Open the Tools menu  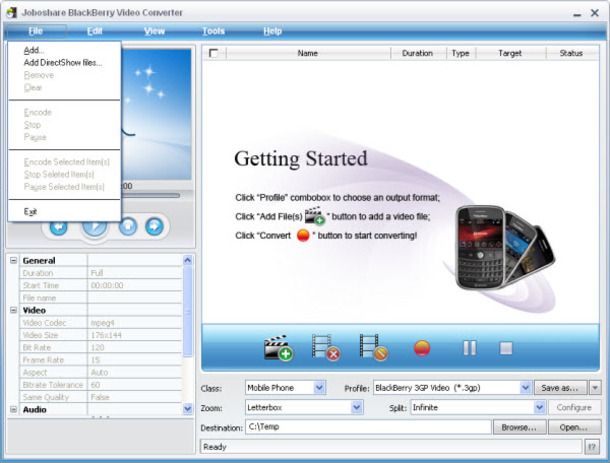pos(214,31)
